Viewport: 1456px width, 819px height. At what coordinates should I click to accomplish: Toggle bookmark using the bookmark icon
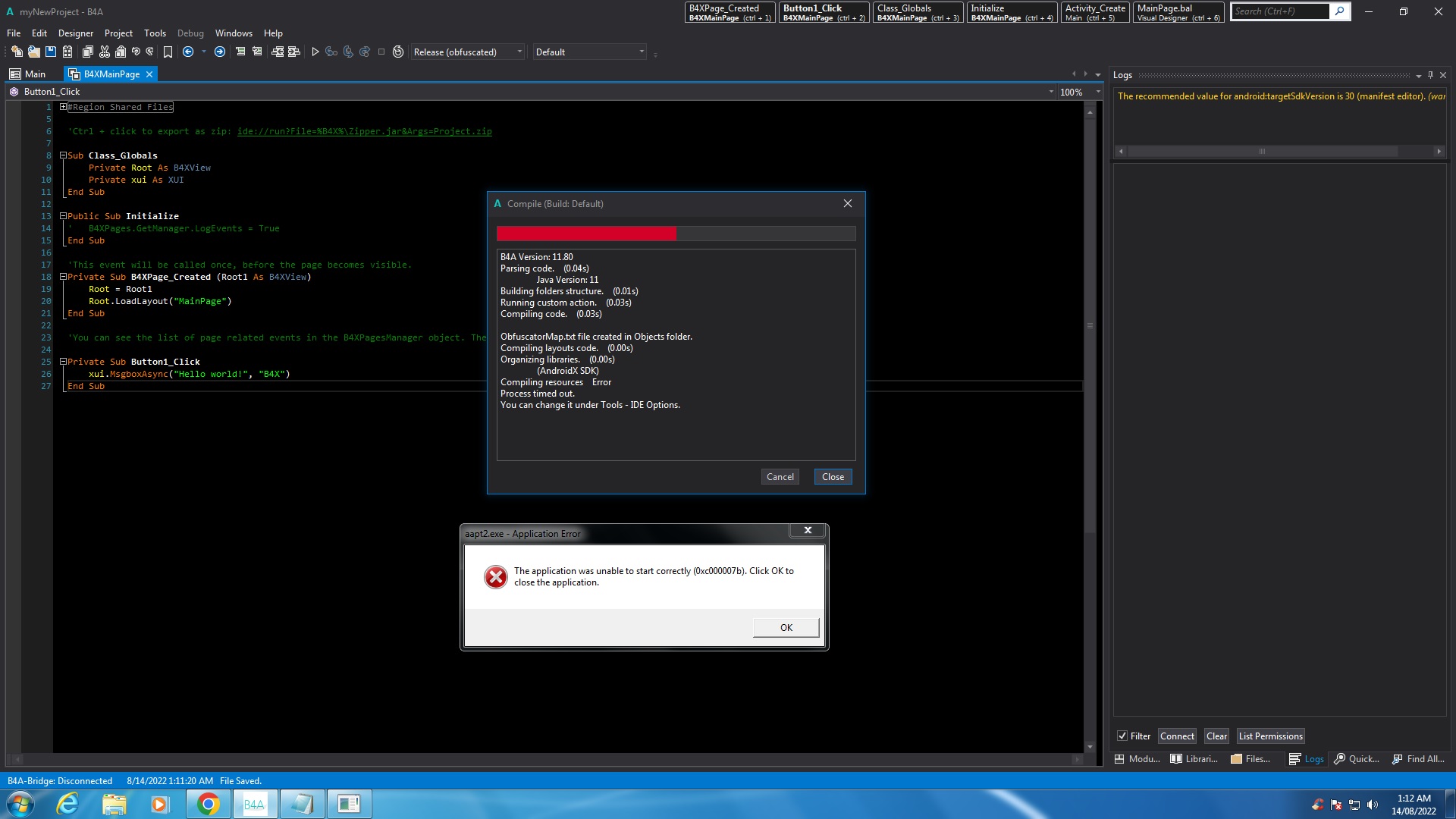[168, 52]
